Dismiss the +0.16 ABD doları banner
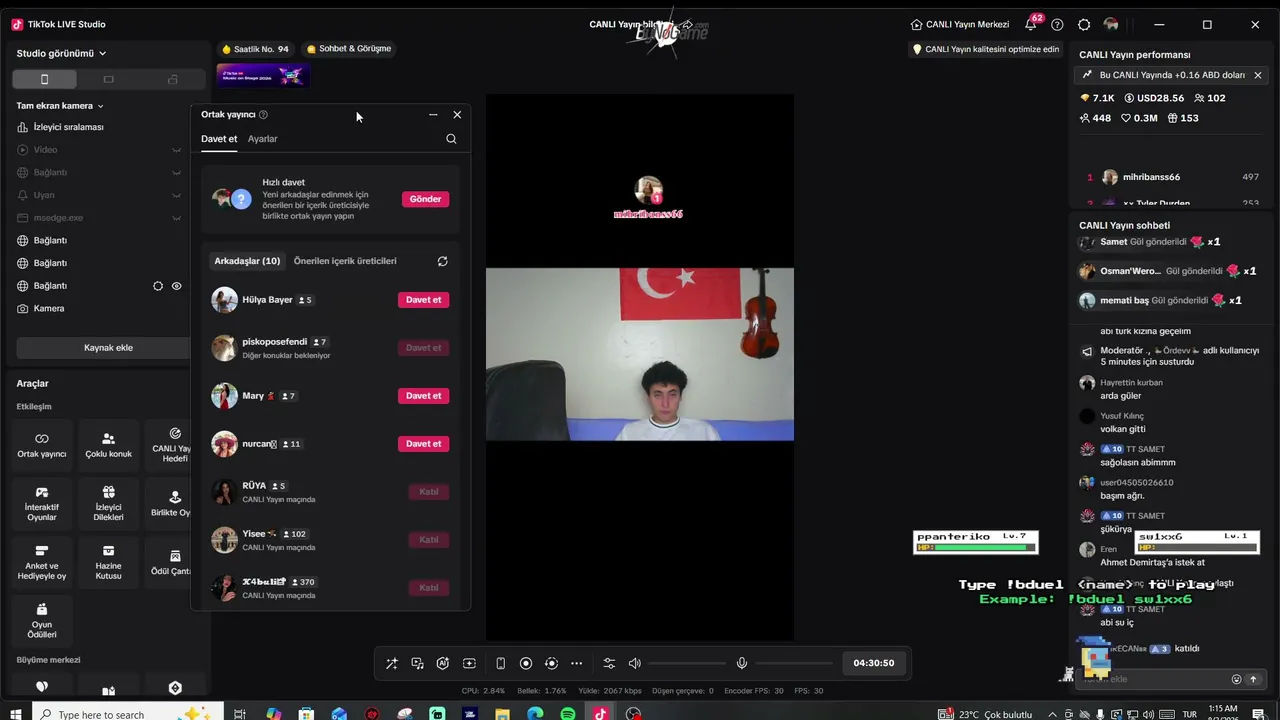 click(x=1258, y=75)
